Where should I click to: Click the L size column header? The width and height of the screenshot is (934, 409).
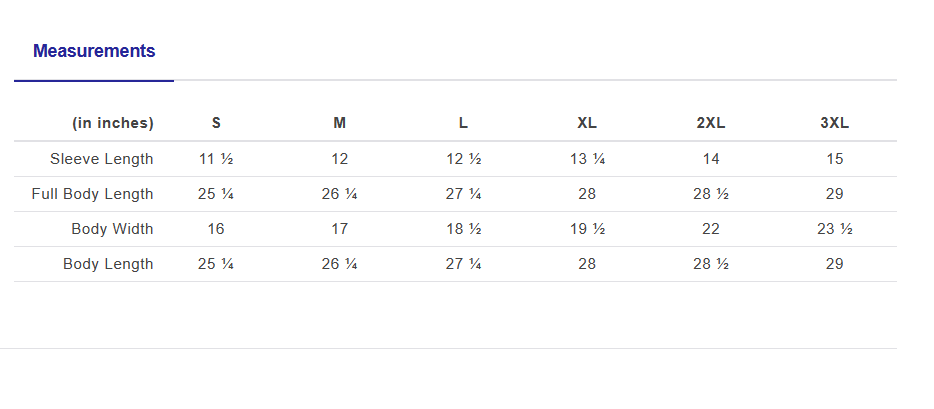pos(463,123)
